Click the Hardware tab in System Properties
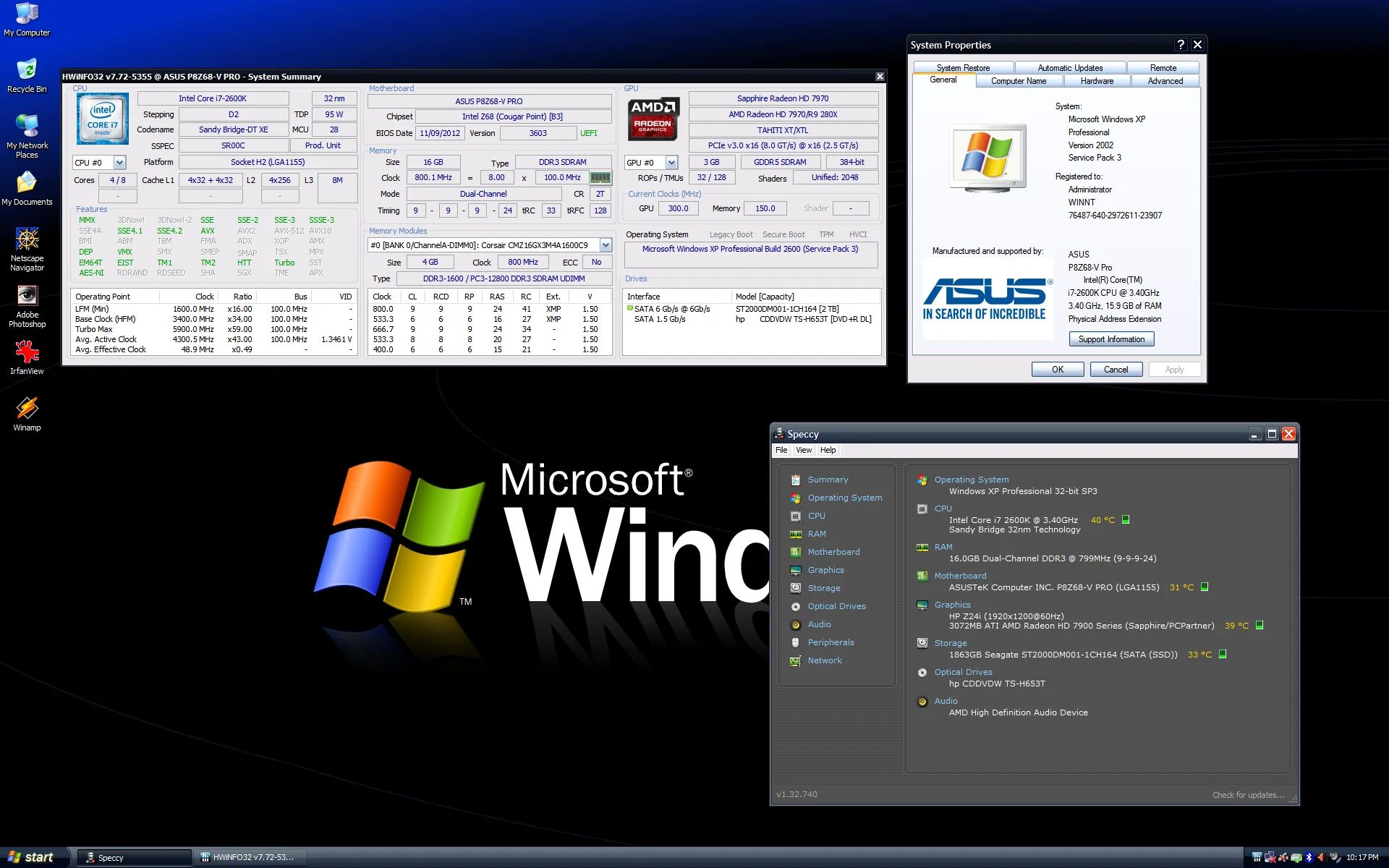 click(1099, 80)
